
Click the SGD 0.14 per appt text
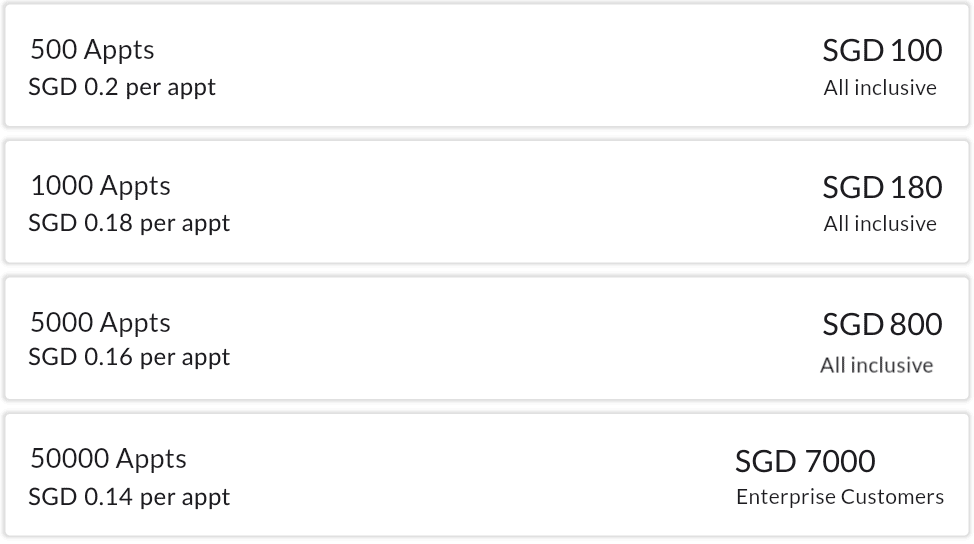(x=129, y=497)
